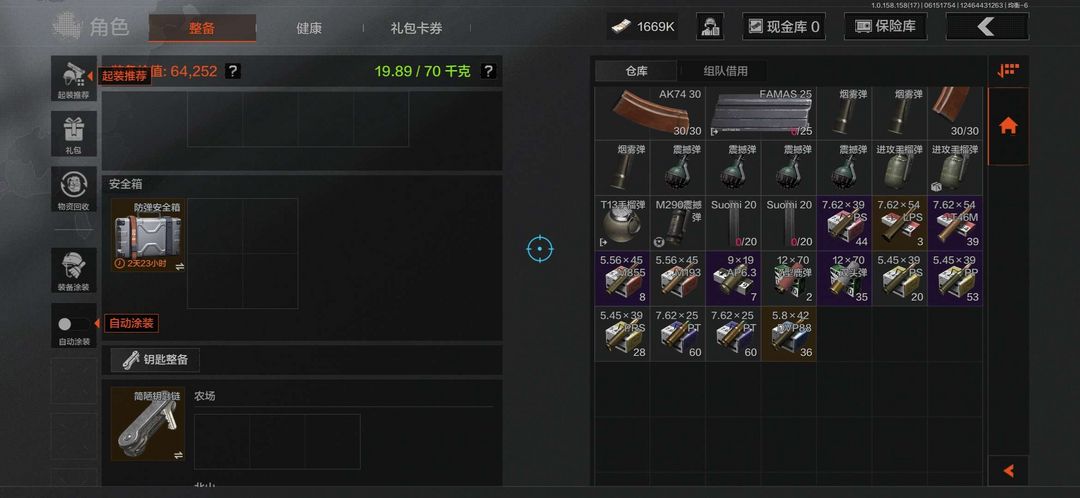Toggle the 自动涂装 auto skin switch
The image size is (1080, 498).
tap(74, 324)
